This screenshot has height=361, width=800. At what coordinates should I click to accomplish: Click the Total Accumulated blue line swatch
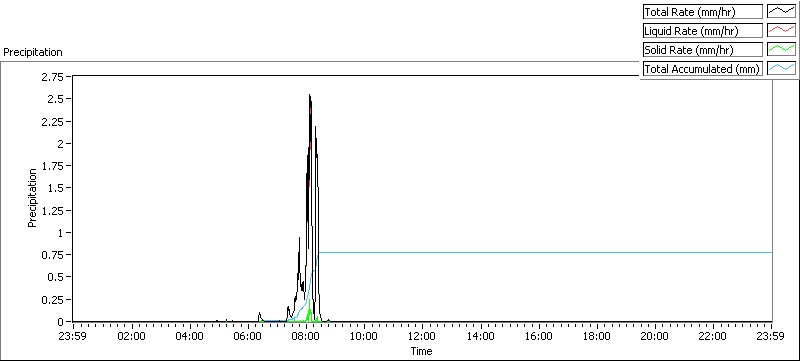781,68
